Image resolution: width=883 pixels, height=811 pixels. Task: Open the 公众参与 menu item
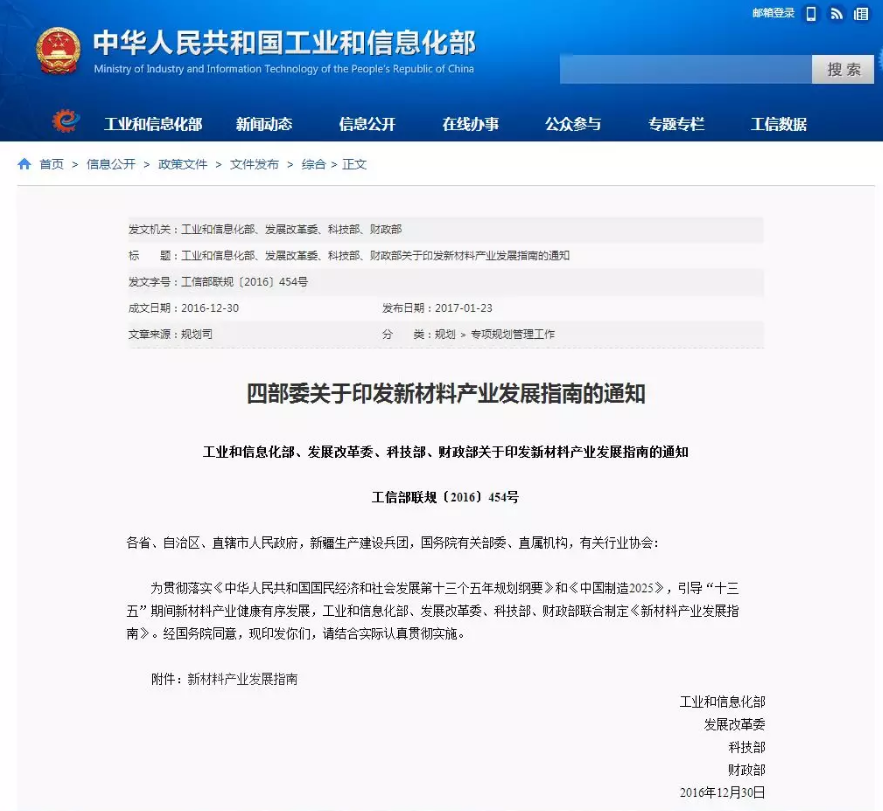pyautogui.click(x=573, y=124)
